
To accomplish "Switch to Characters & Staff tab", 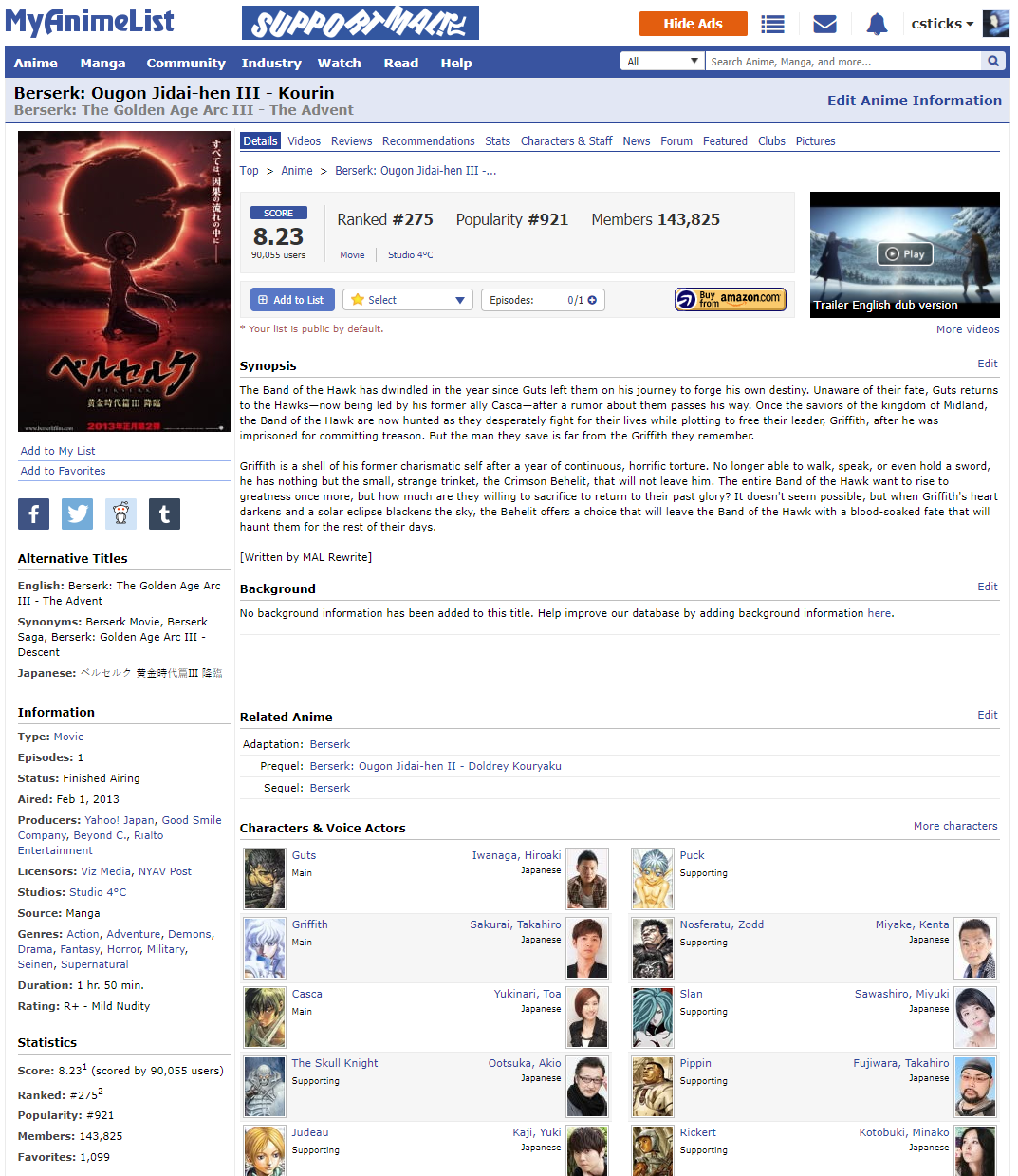I will pyautogui.click(x=566, y=140).
